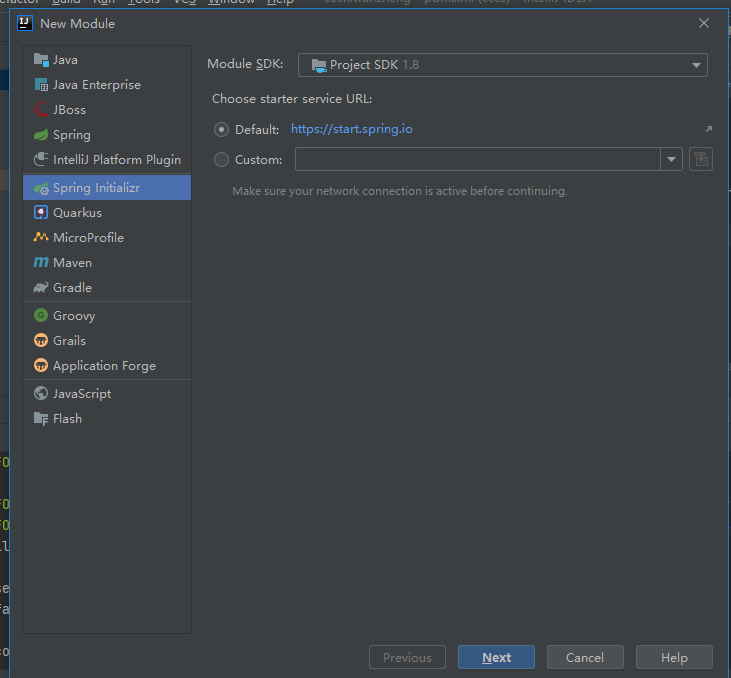Open the Build menu behind dialog
This screenshot has height=678, width=731.
pyautogui.click(x=66, y=2)
